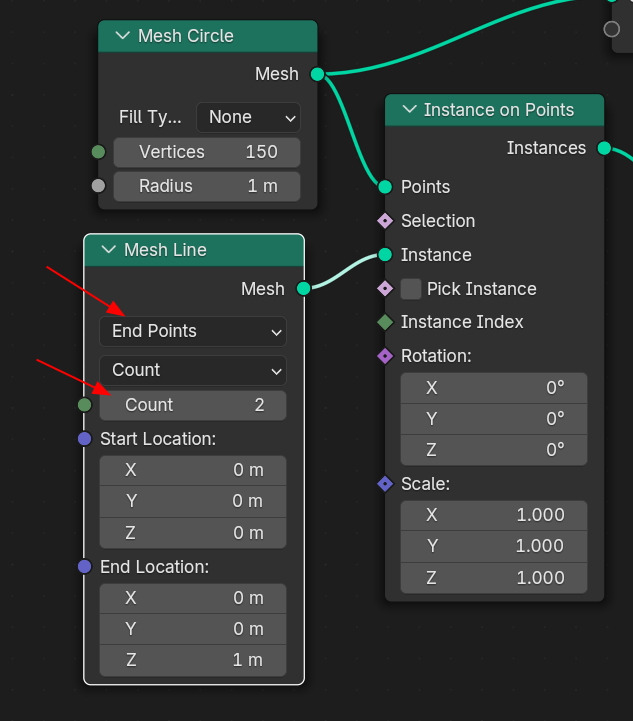Open the End Points mode dropdown
633x721 pixels.
pos(193,331)
